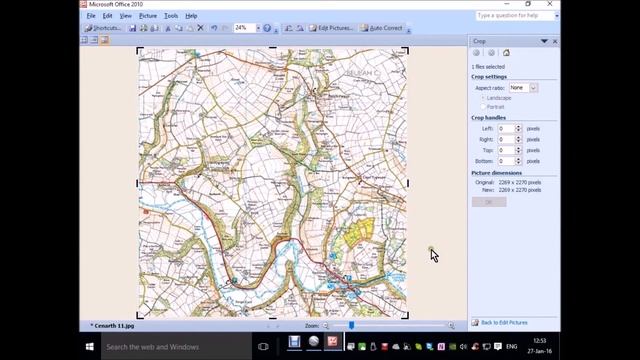Zoom in with the magnifier plus icon
This screenshot has width=640, height=360.
click(x=451, y=326)
